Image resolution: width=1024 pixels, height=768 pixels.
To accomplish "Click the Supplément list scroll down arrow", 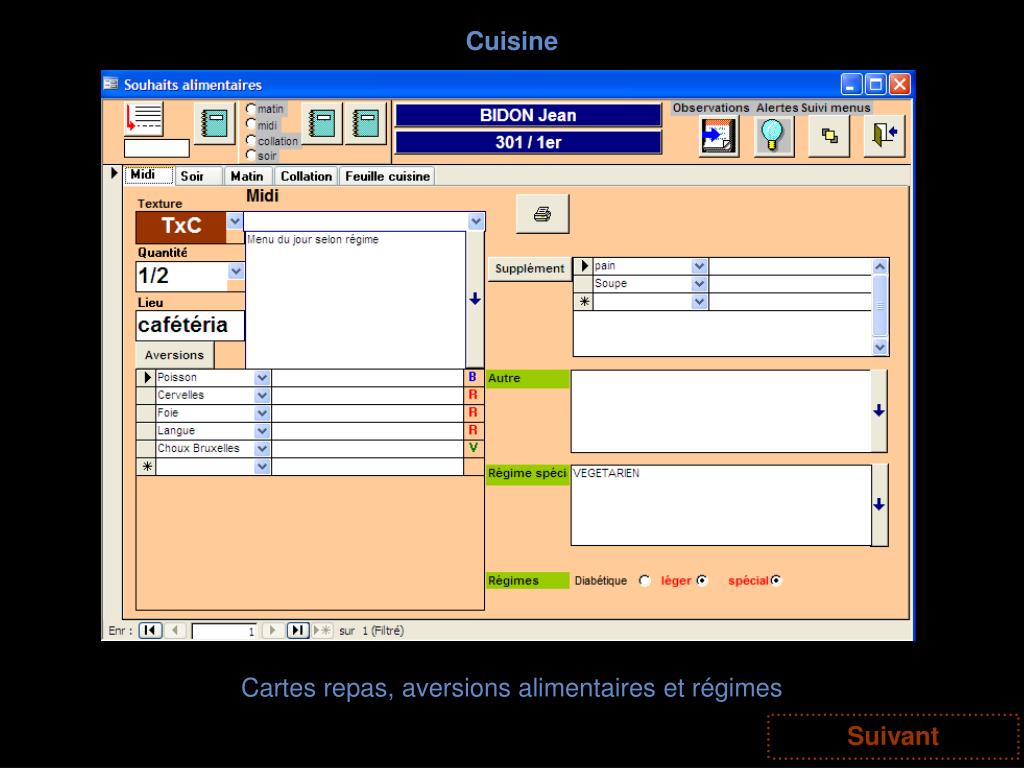I will 880,347.
